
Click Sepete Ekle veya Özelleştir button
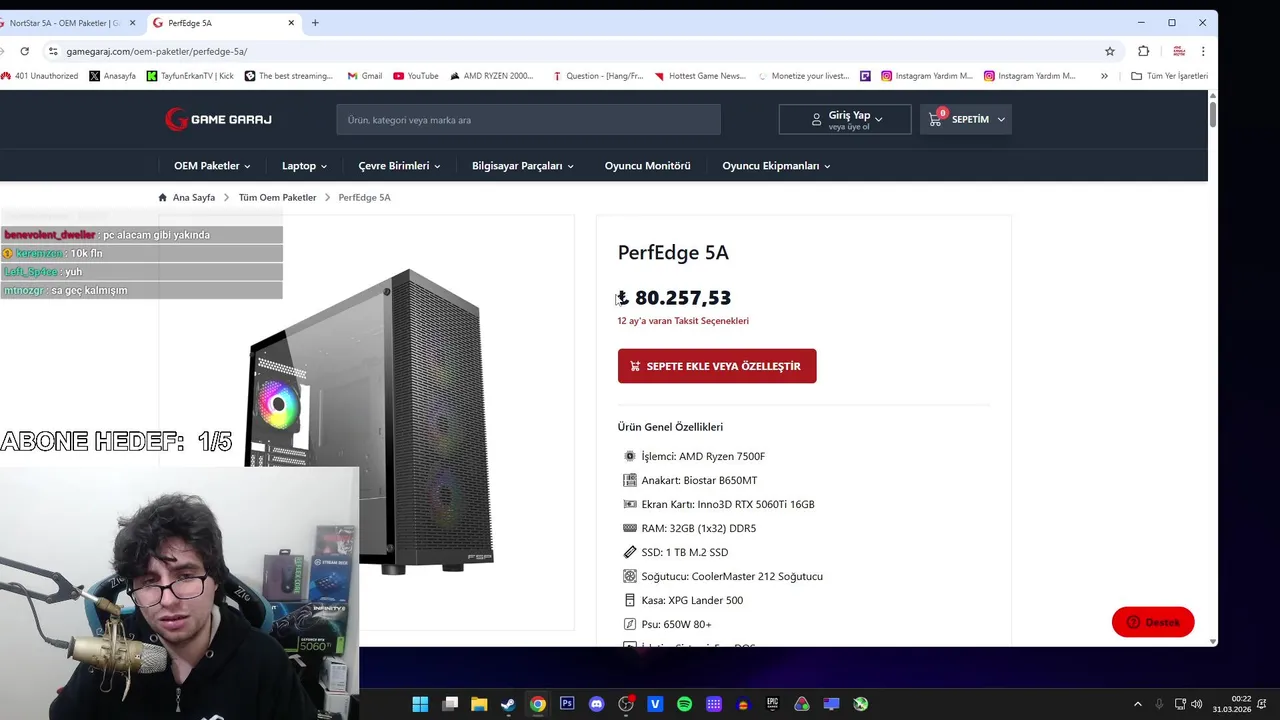click(x=717, y=366)
